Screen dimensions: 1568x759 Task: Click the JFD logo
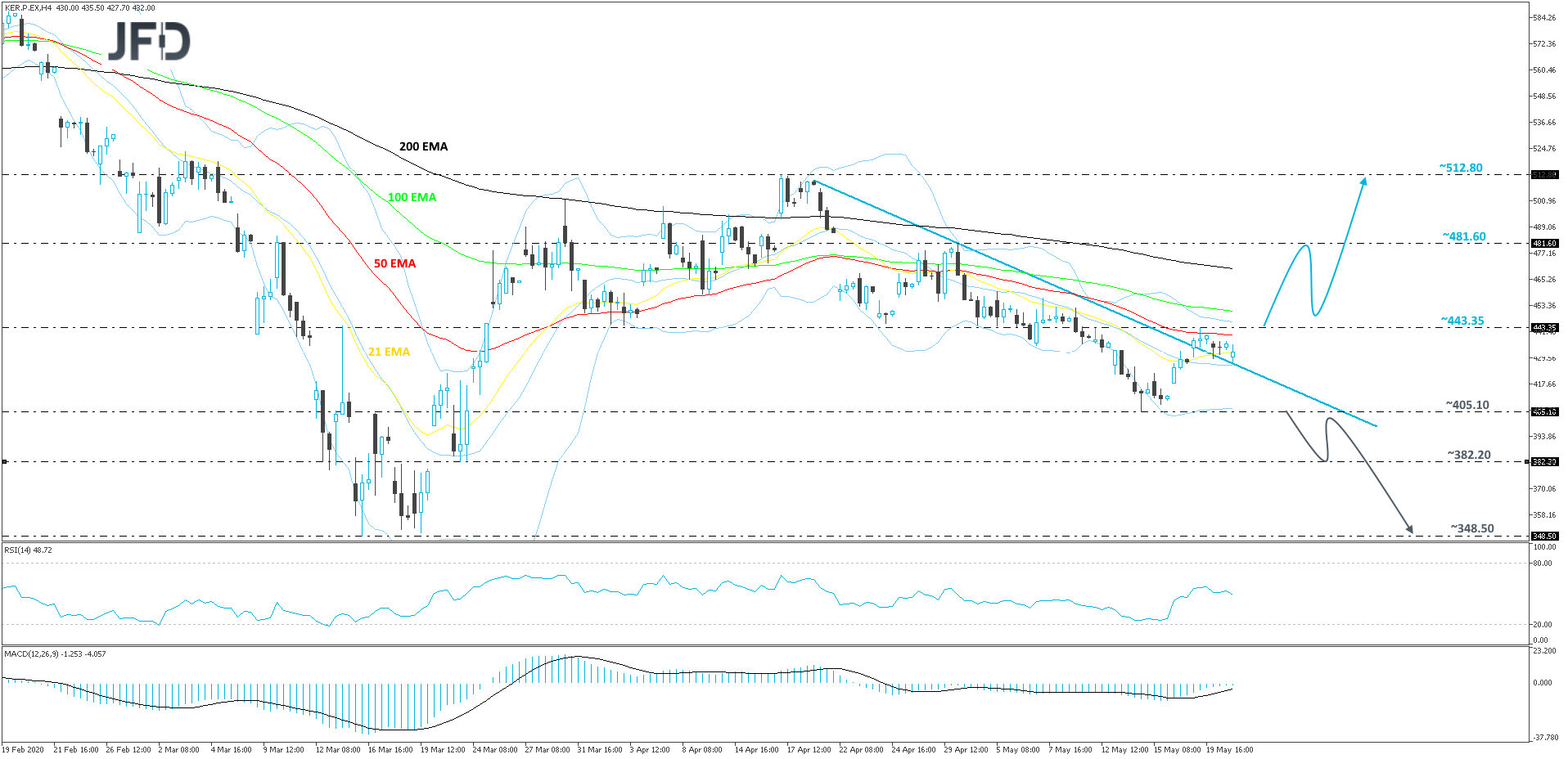click(149, 41)
